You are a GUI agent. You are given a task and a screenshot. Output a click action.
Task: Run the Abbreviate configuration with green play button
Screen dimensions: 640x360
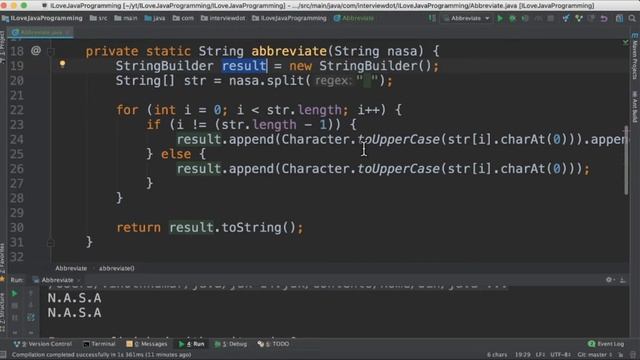(x=500, y=18)
